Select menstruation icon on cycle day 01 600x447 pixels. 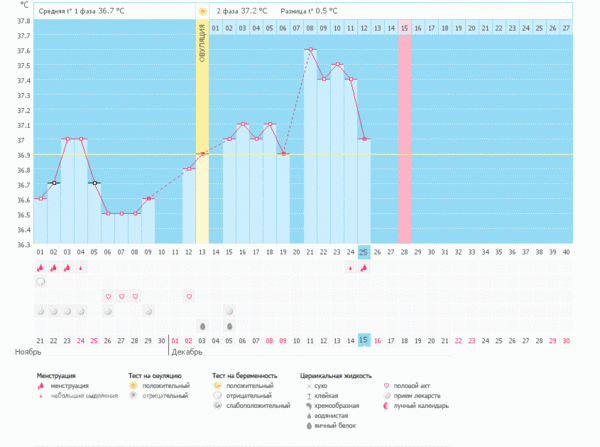point(40,267)
